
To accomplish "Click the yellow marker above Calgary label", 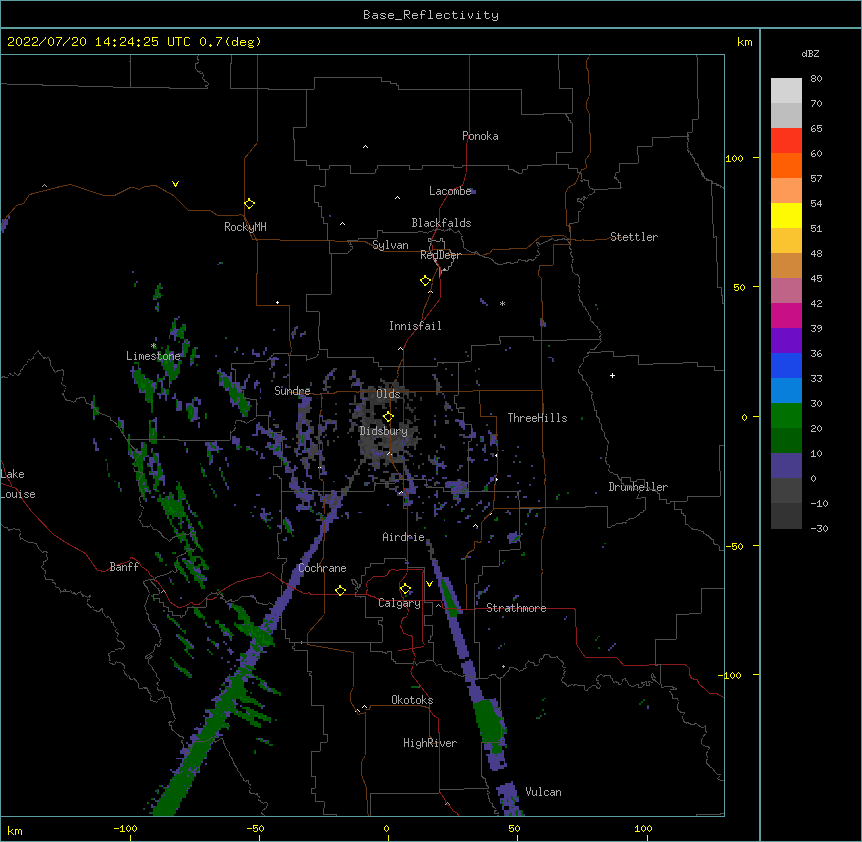I will pyautogui.click(x=405, y=589).
